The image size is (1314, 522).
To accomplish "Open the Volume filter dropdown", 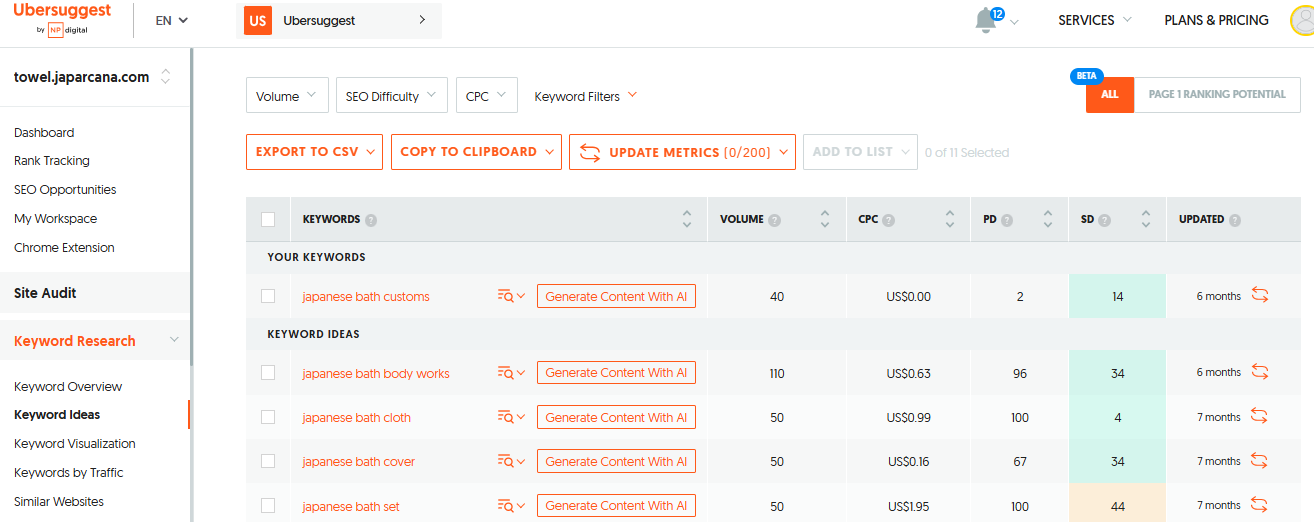I will pyautogui.click(x=286, y=96).
